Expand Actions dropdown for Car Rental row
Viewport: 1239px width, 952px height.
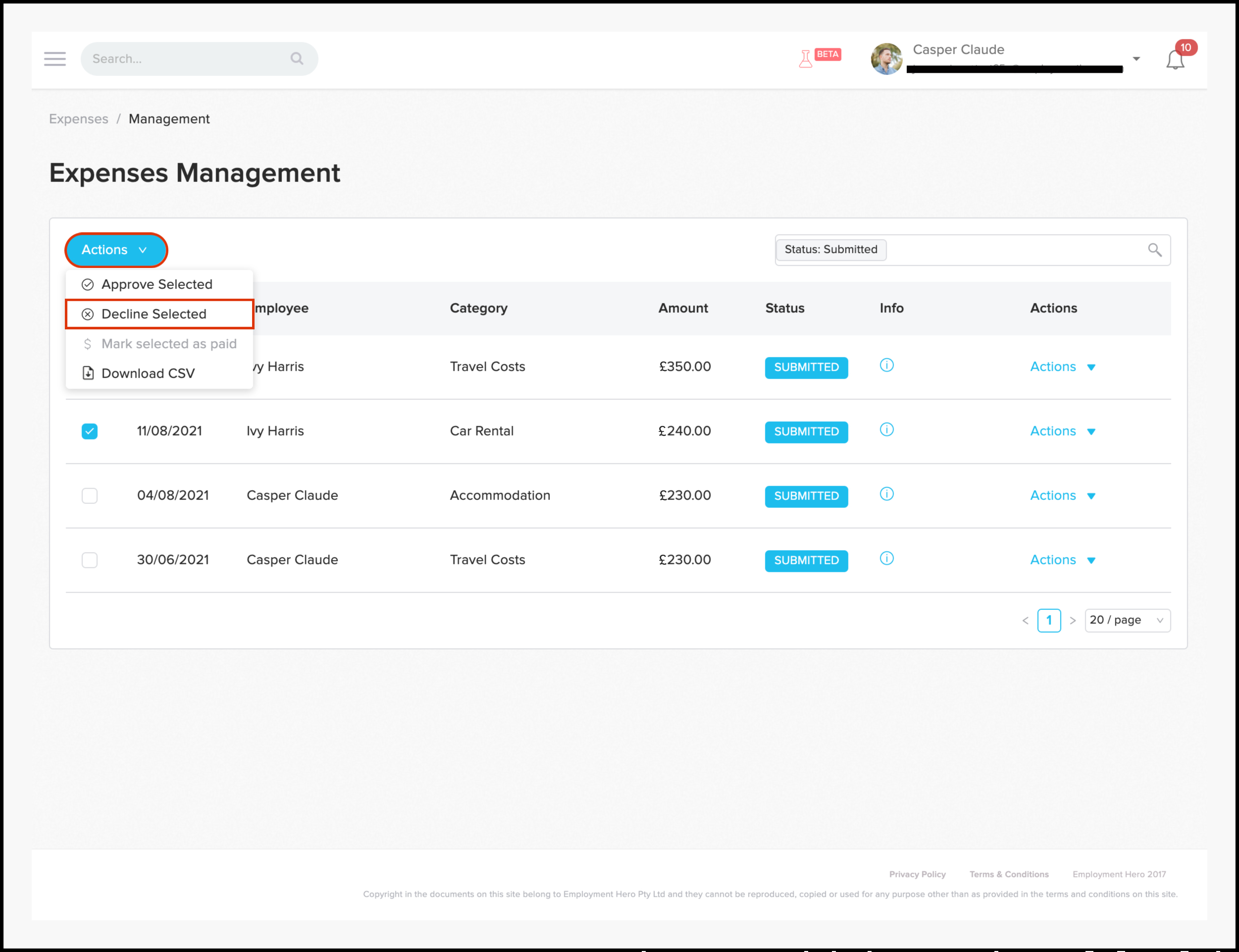tap(1062, 431)
